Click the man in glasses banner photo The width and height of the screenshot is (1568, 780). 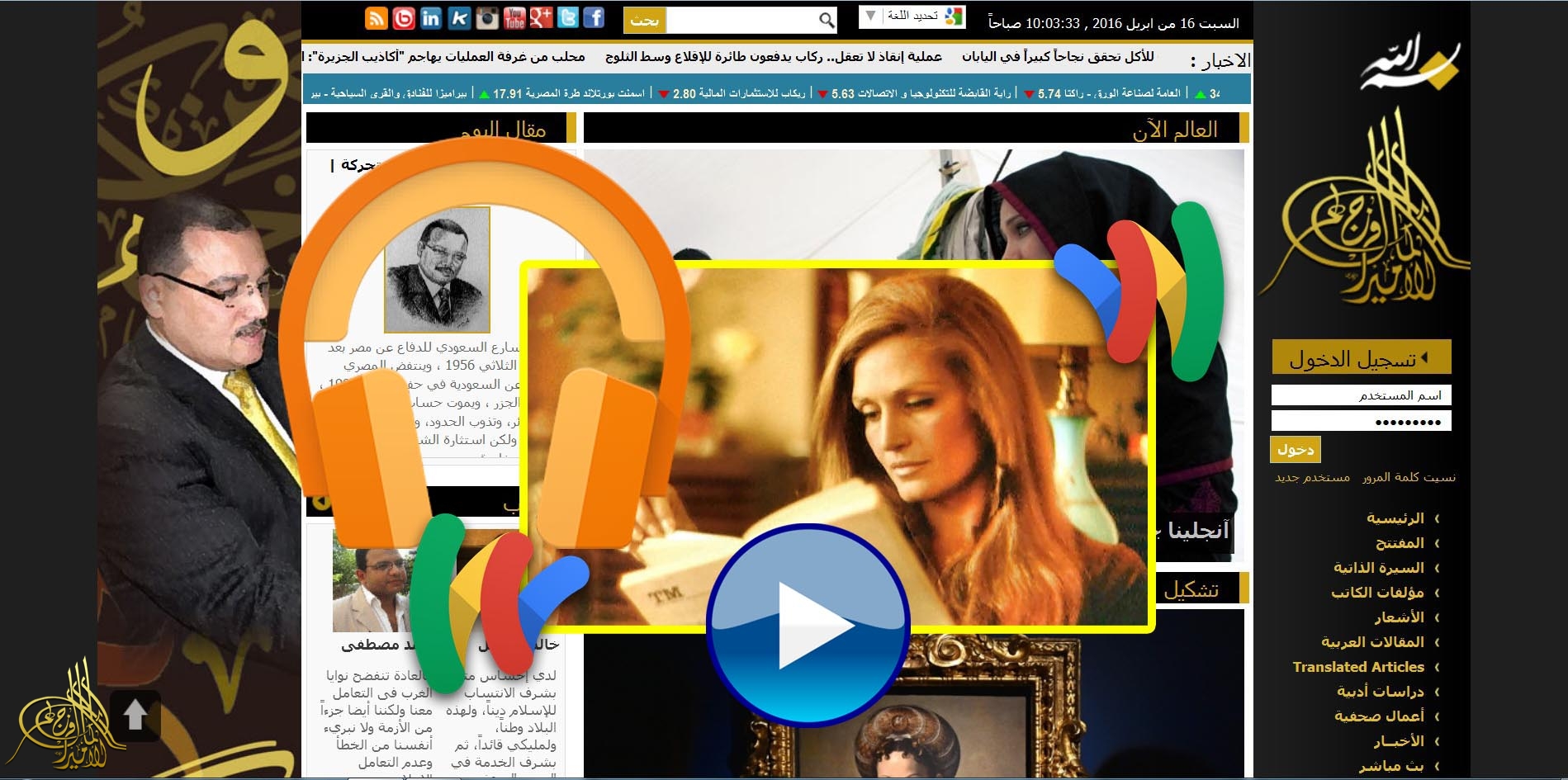(x=198, y=347)
